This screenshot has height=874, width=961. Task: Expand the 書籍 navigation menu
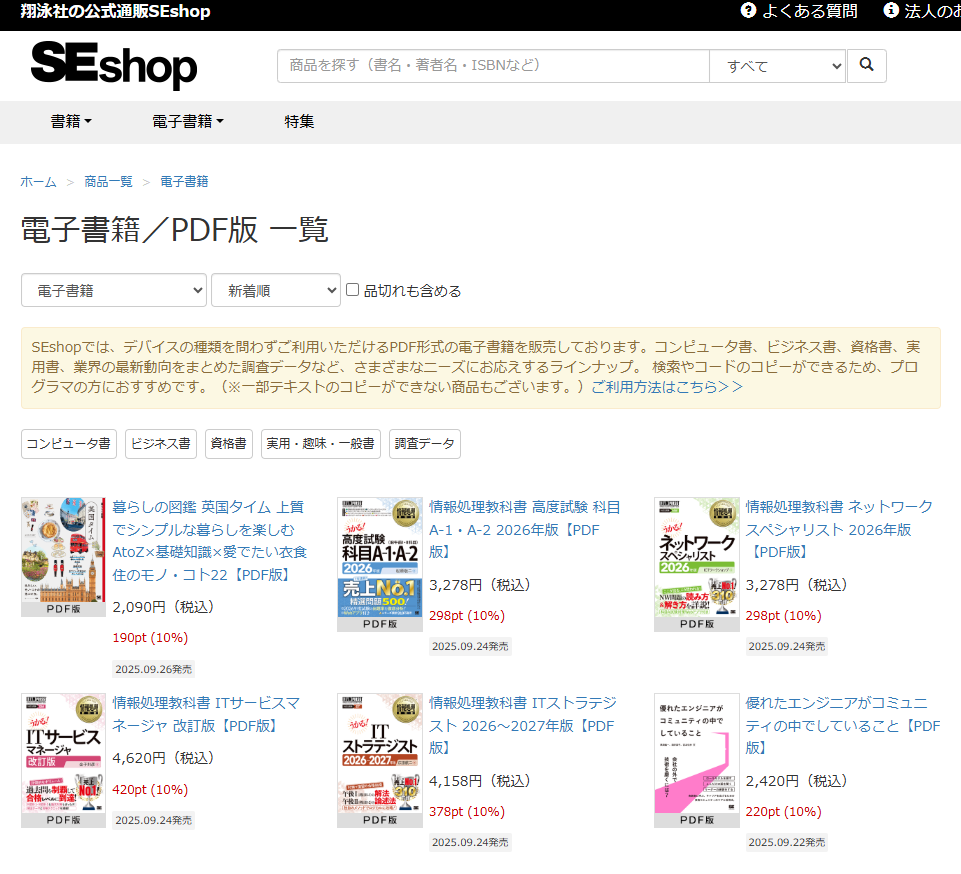click(71, 121)
